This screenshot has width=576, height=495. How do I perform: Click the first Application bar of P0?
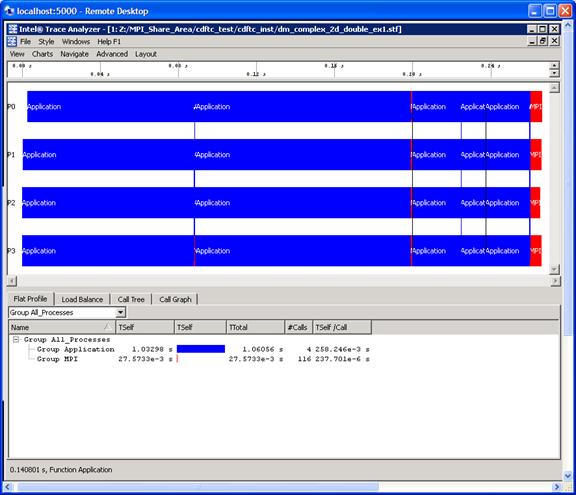click(111, 106)
